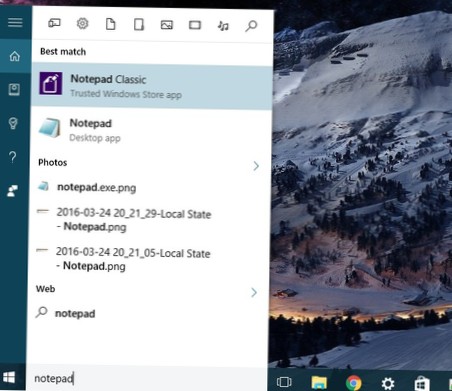The image size is (452, 391).
Task: Expand the Photos results section chevron
Action: click(x=256, y=166)
